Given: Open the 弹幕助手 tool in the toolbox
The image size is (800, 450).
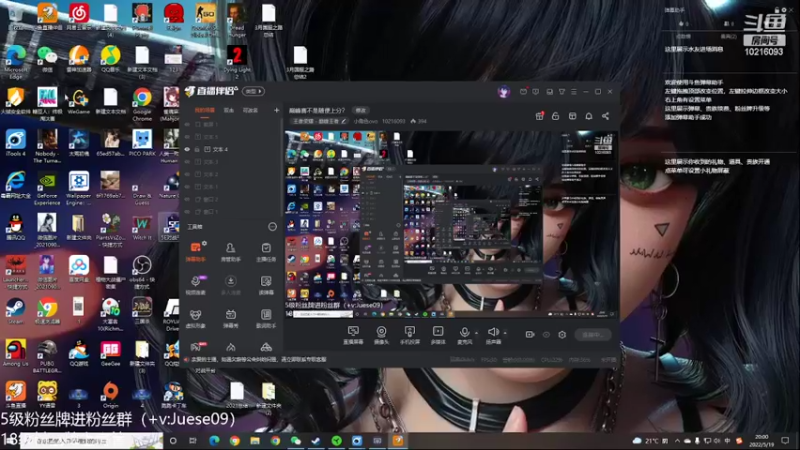Looking at the screenshot, I should (195, 252).
